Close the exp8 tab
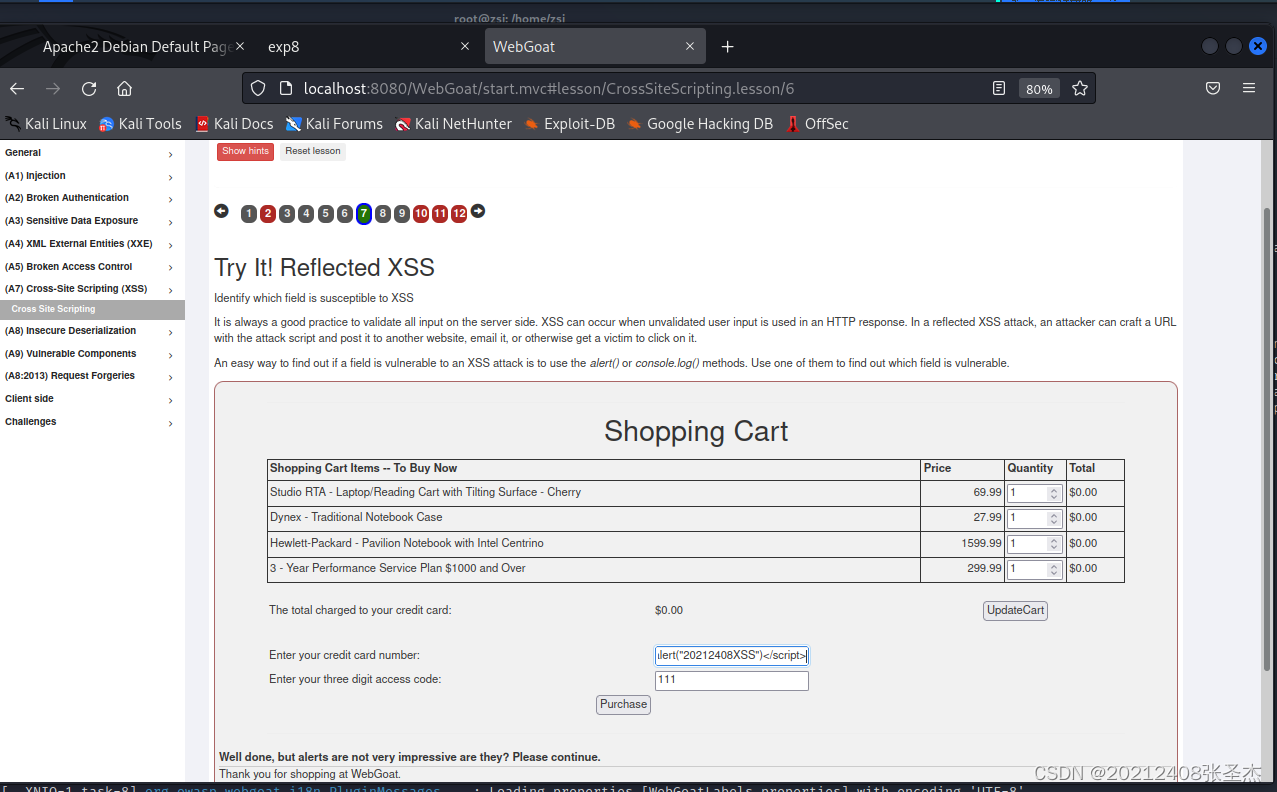This screenshot has height=792, width=1277. coord(465,47)
